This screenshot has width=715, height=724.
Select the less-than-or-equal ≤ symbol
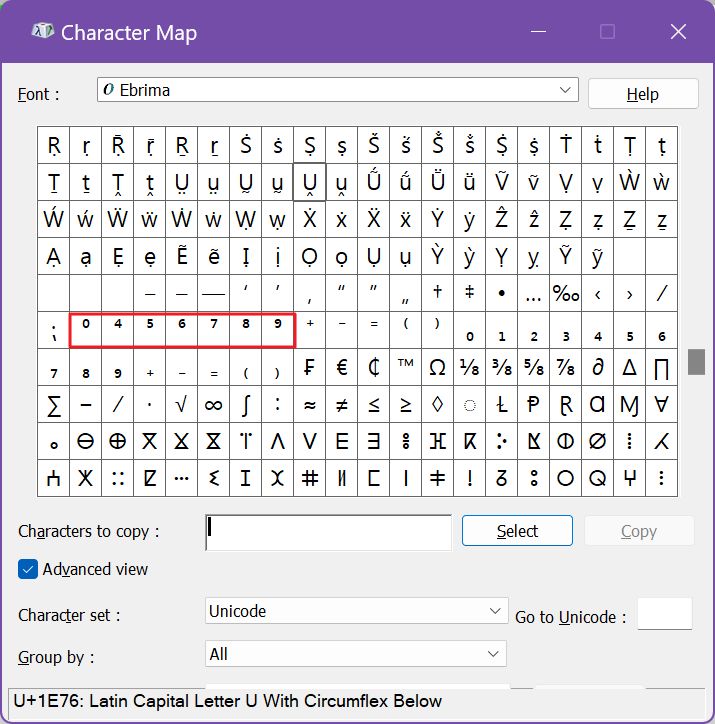(x=373, y=404)
